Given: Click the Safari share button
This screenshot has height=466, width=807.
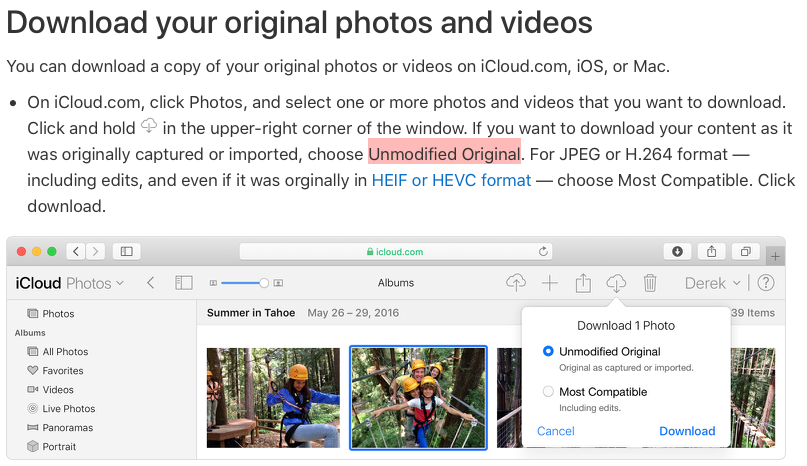Looking at the screenshot, I should click(711, 251).
